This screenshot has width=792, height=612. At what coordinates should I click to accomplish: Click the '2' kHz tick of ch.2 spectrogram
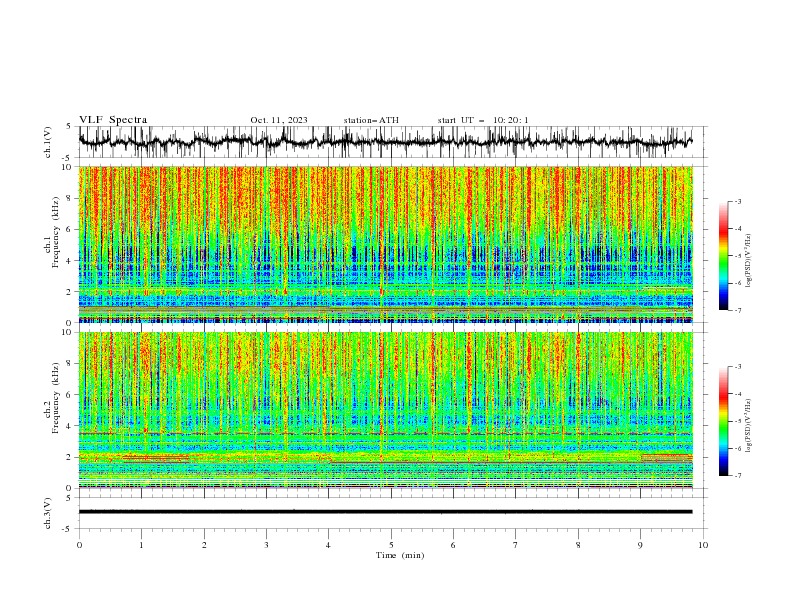coord(71,457)
